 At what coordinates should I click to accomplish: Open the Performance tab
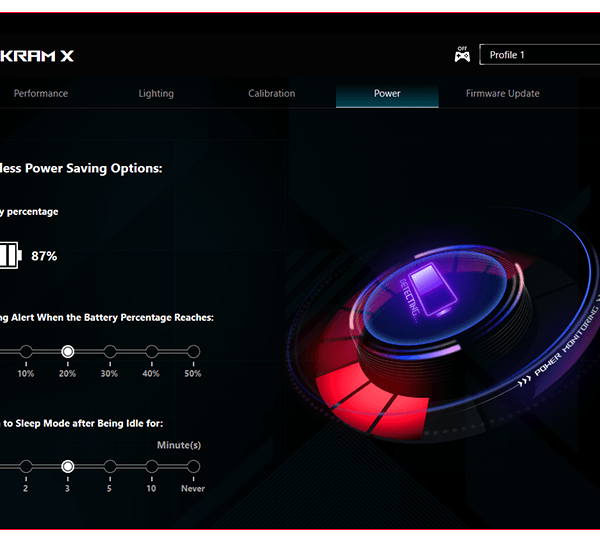[41, 94]
